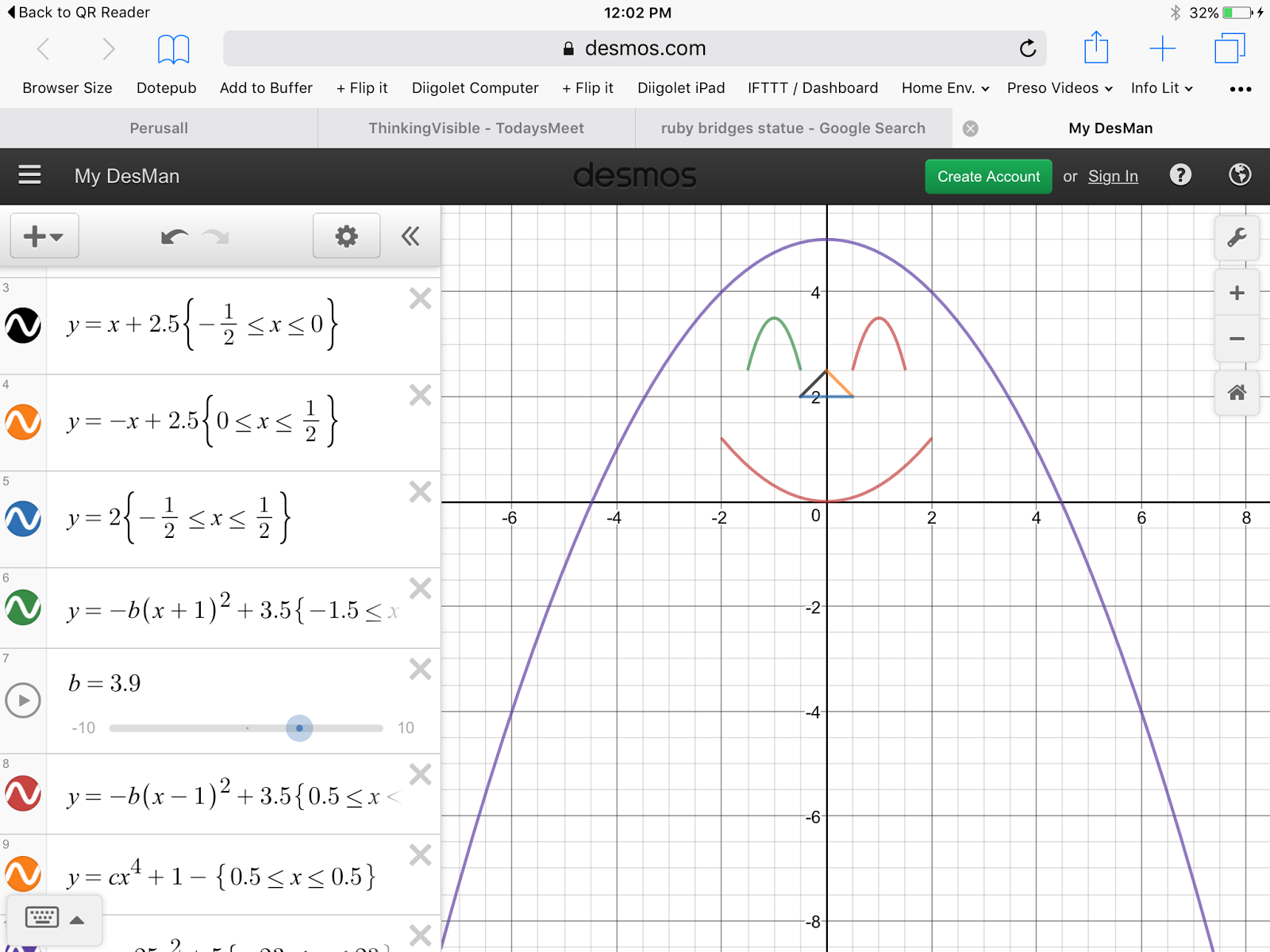Open the add expression plus dropdown
The image size is (1270, 952).
coord(44,236)
